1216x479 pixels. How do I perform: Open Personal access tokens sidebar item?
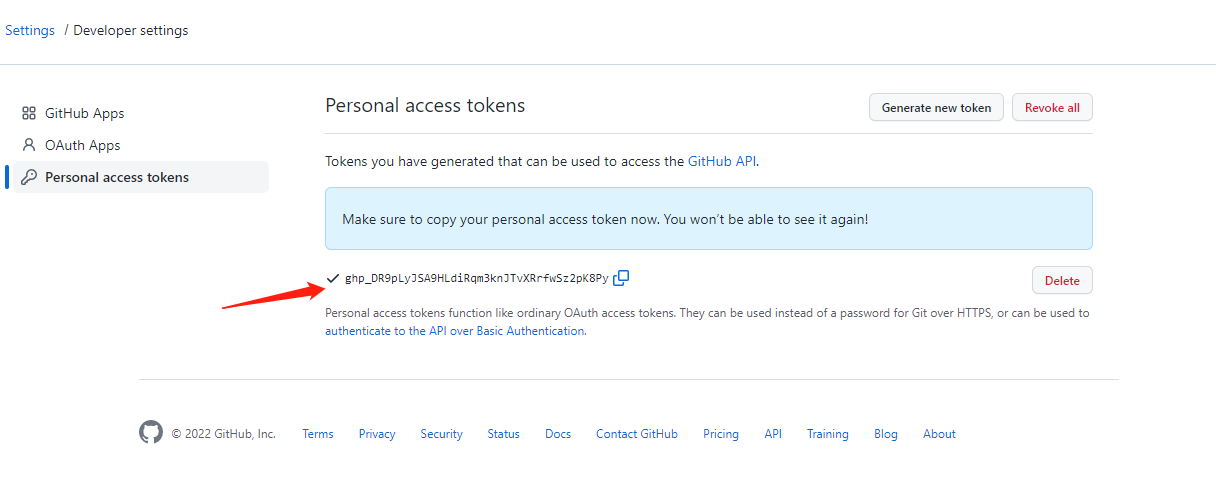pos(117,177)
